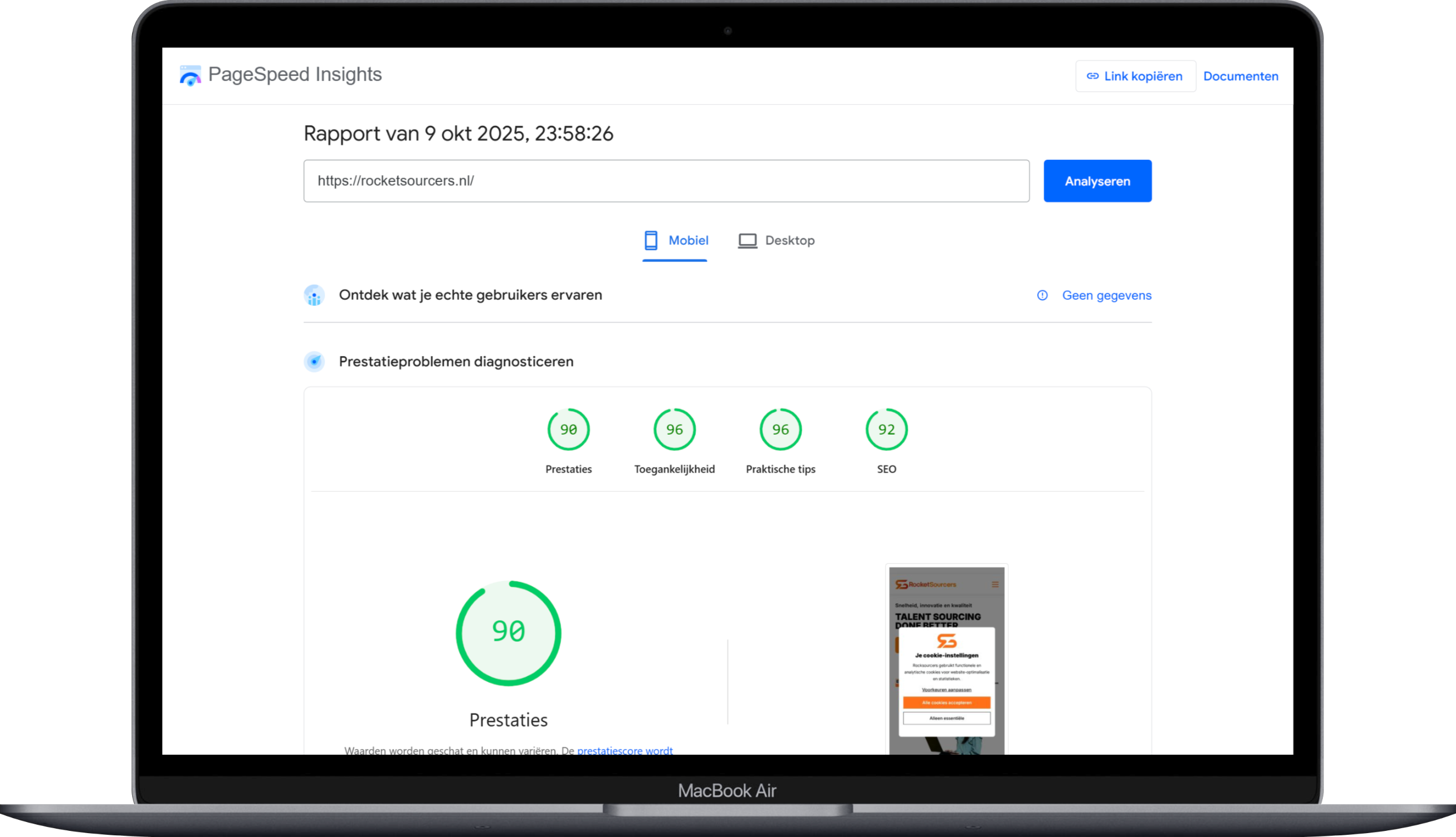Follow the prestatiescore wordt link

tap(624, 750)
